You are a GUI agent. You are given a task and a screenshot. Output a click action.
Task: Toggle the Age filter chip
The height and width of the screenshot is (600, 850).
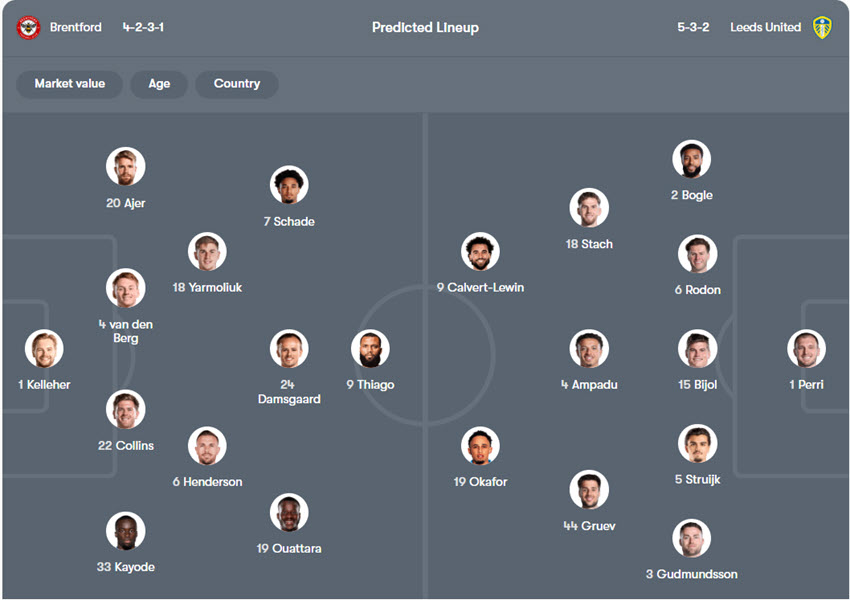click(159, 84)
